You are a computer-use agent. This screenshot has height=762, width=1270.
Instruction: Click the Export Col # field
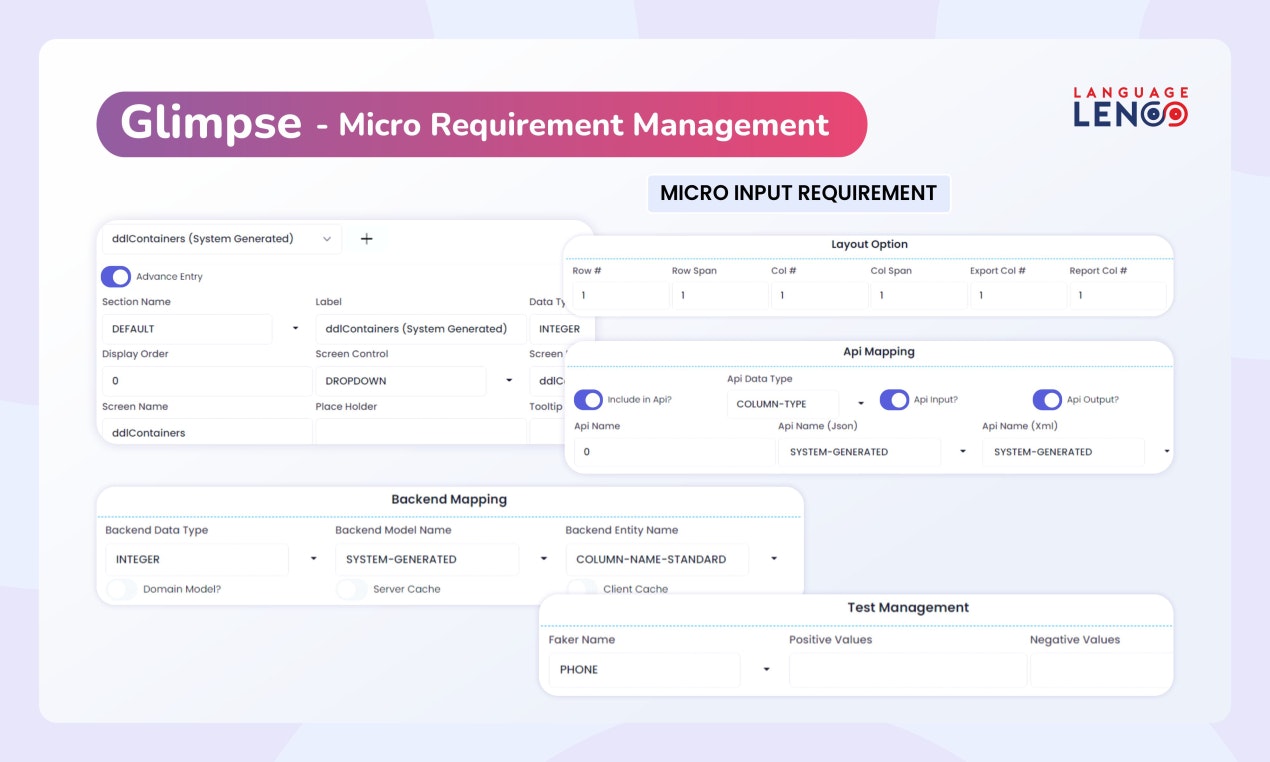1018,296
